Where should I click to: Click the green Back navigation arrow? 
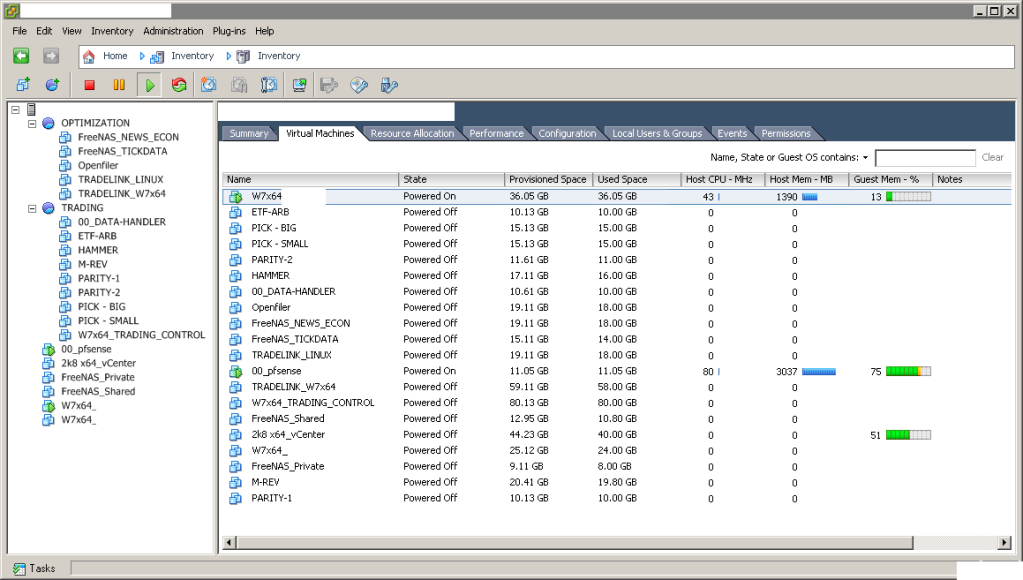(x=21, y=56)
